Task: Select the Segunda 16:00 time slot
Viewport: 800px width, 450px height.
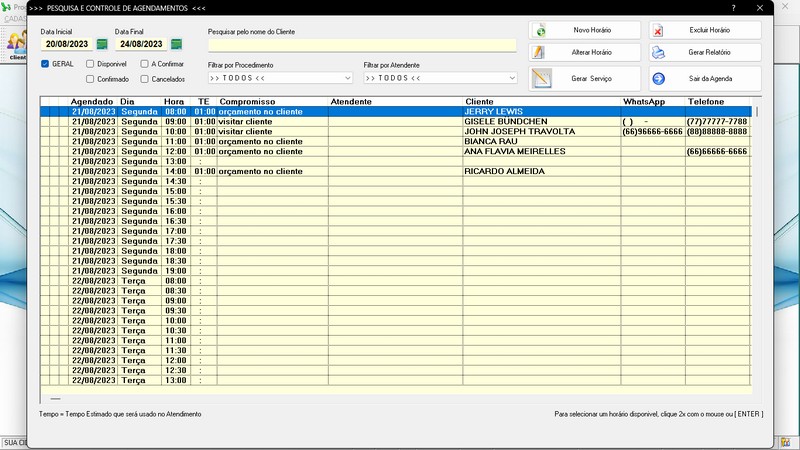Action: [395, 211]
